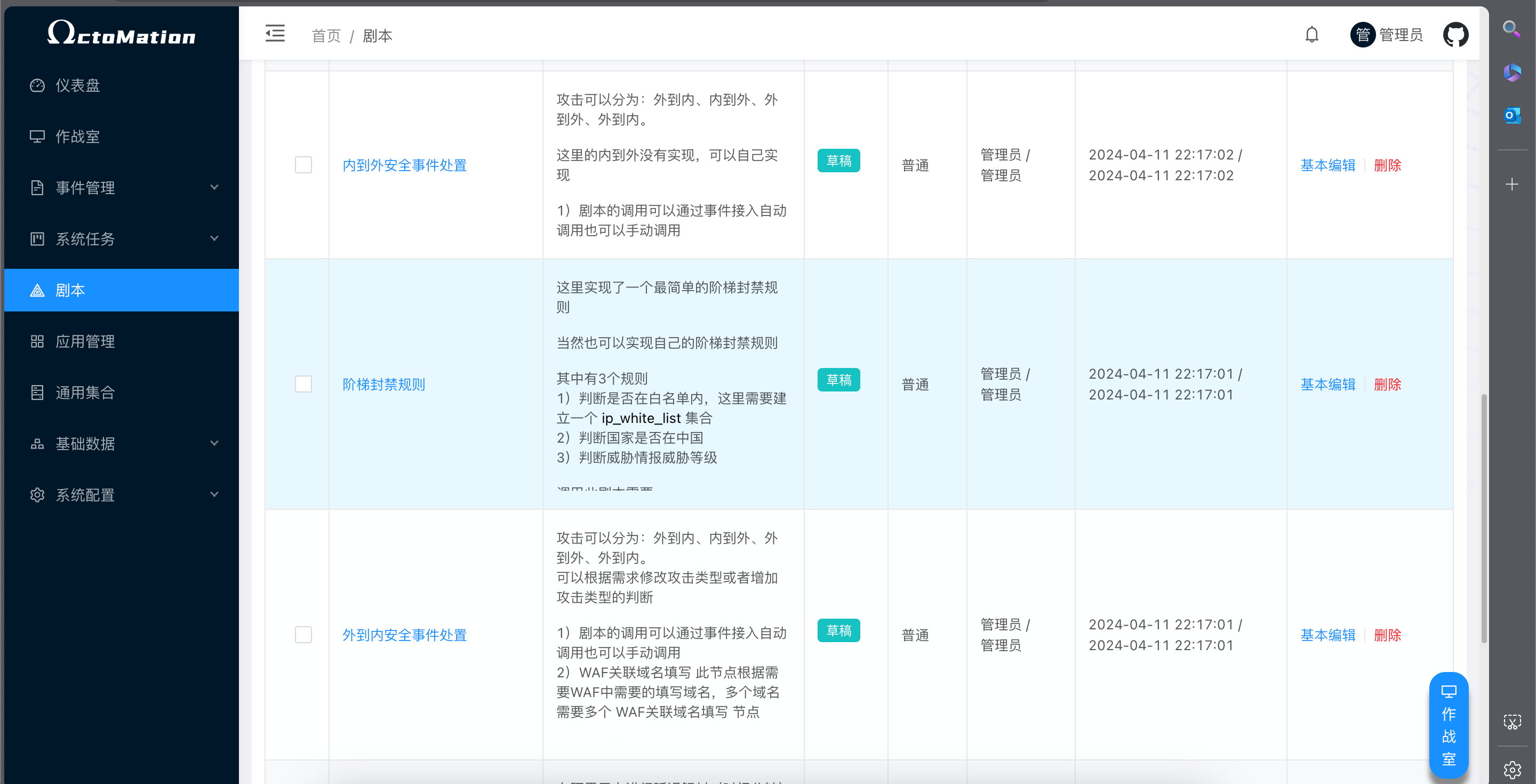Expand the 系统任务 submenu arrow
Screen dimensions: 1536x784
[214, 238]
